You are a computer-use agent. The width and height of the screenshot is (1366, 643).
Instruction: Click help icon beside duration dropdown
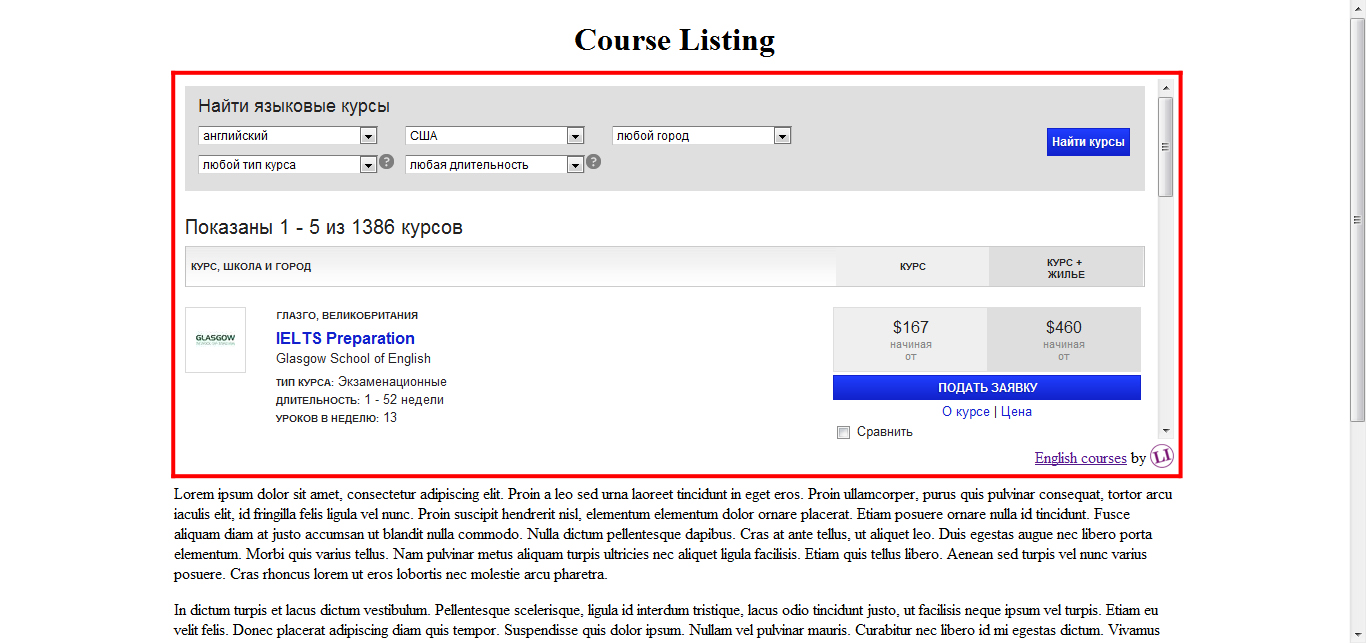[x=593, y=162]
